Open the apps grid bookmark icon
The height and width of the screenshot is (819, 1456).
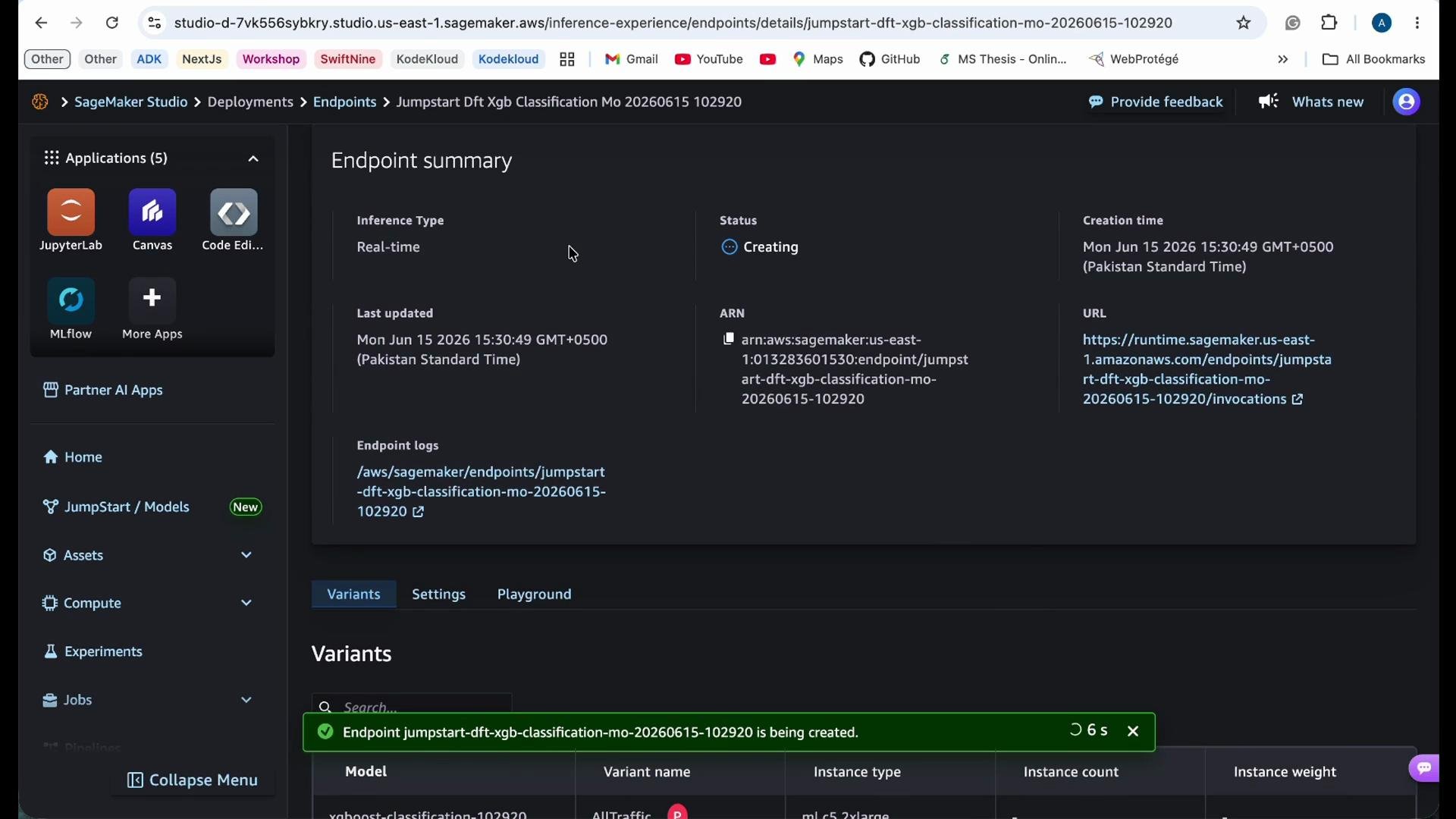(x=567, y=59)
